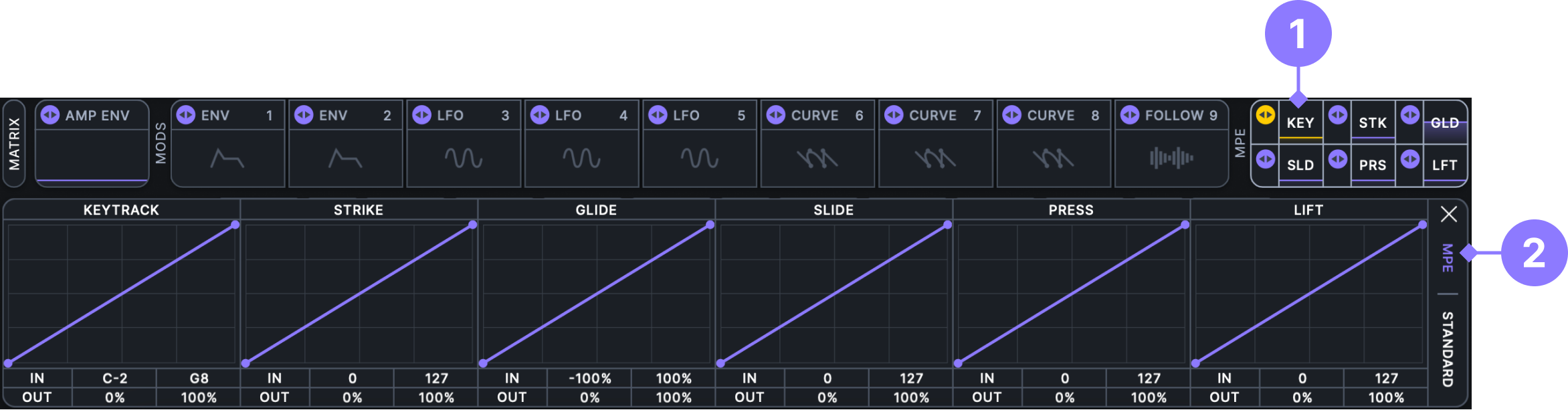Select the SLD button in the MPE grid

[x=1300, y=165]
